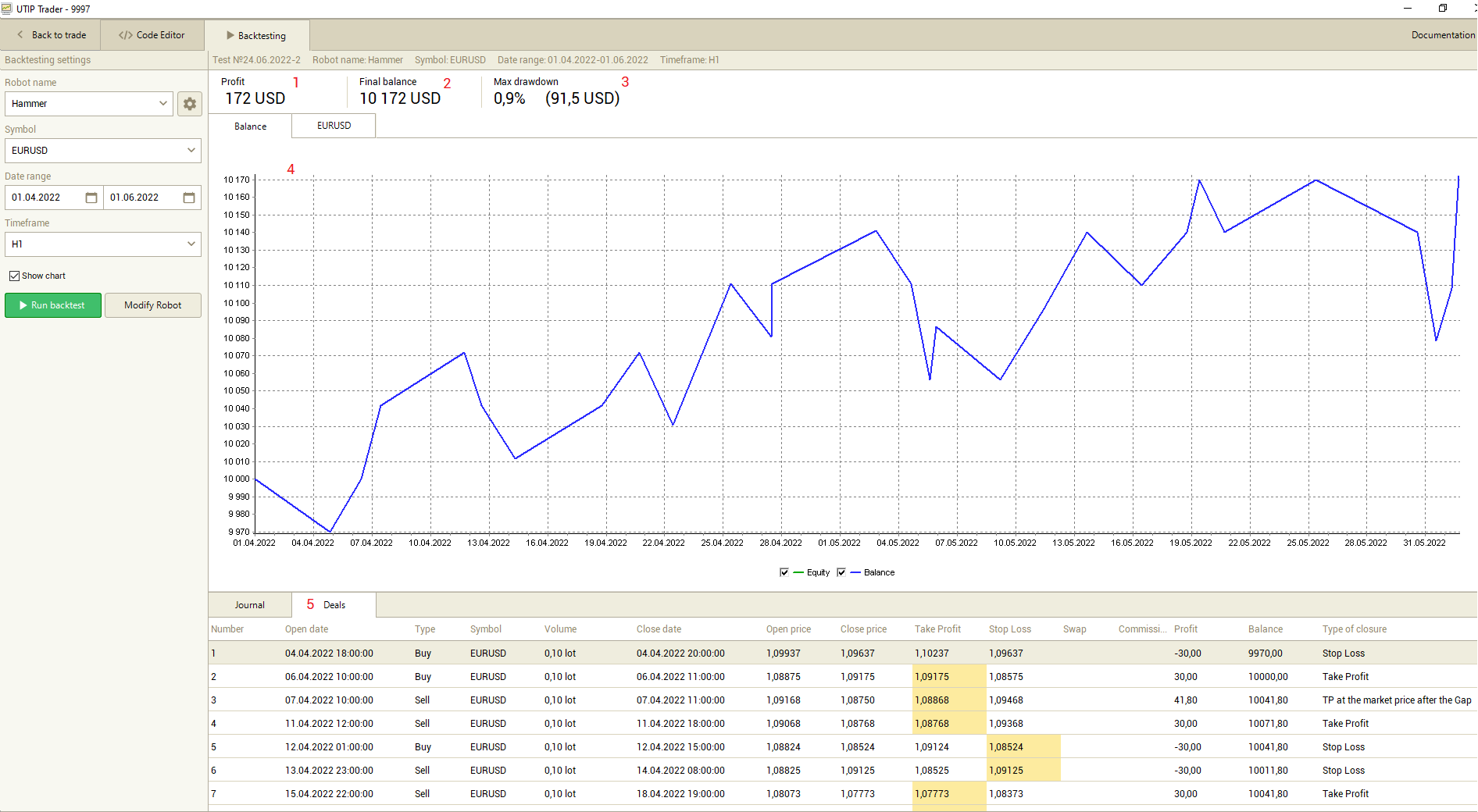Sort deals by Open price column

coord(788,629)
